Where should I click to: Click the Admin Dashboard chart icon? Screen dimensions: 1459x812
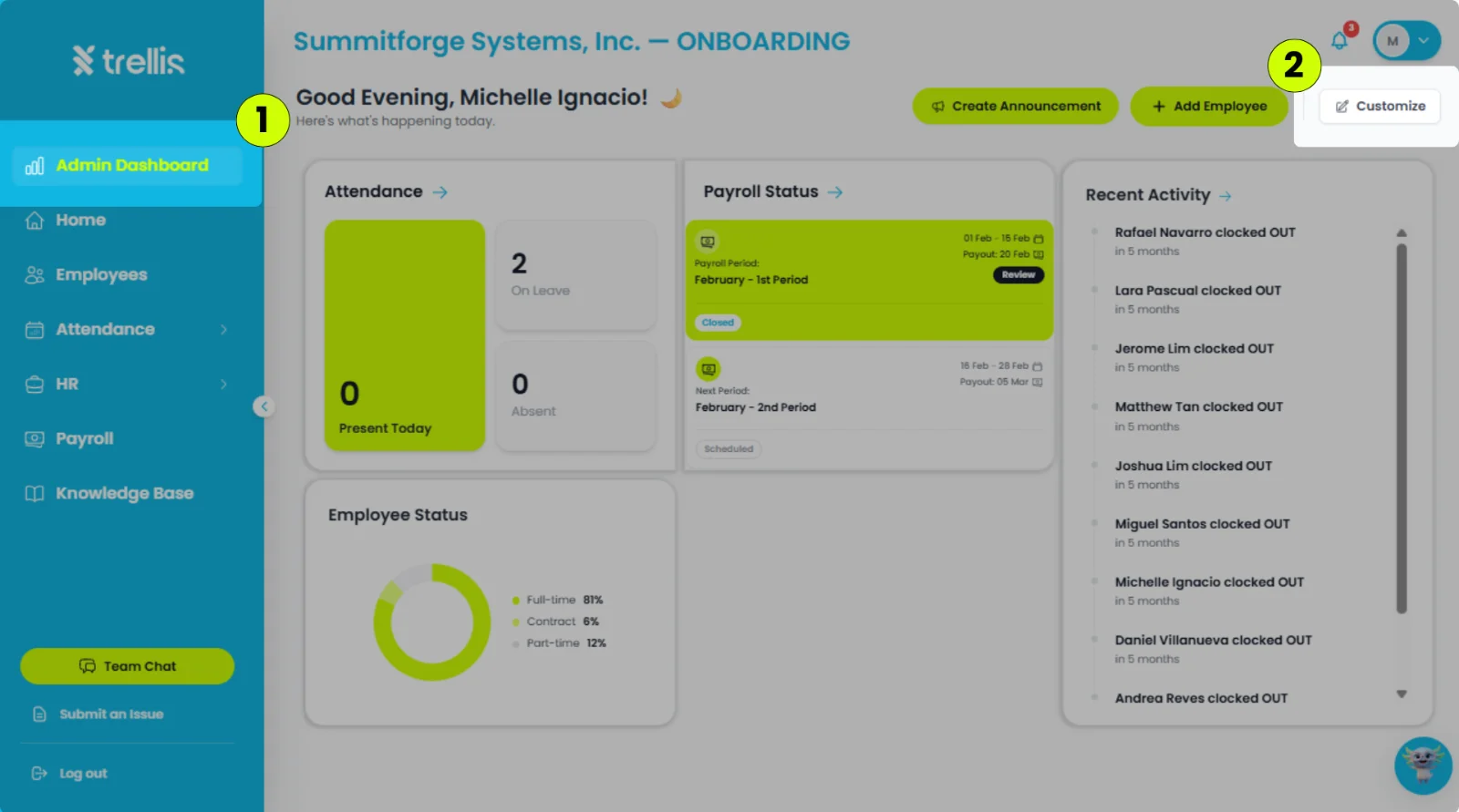click(x=35, y=166)
